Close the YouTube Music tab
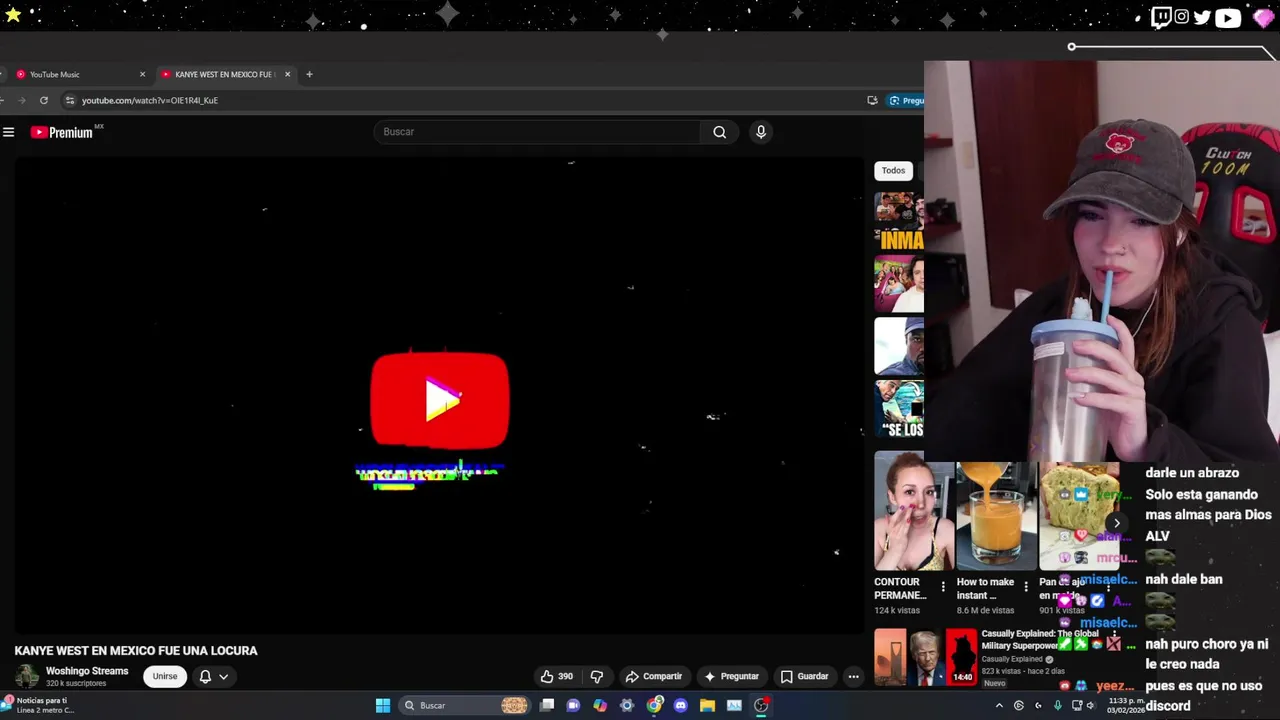This screenshot has height=720, width=1280. pyautogui.click(x=142, y=74)
